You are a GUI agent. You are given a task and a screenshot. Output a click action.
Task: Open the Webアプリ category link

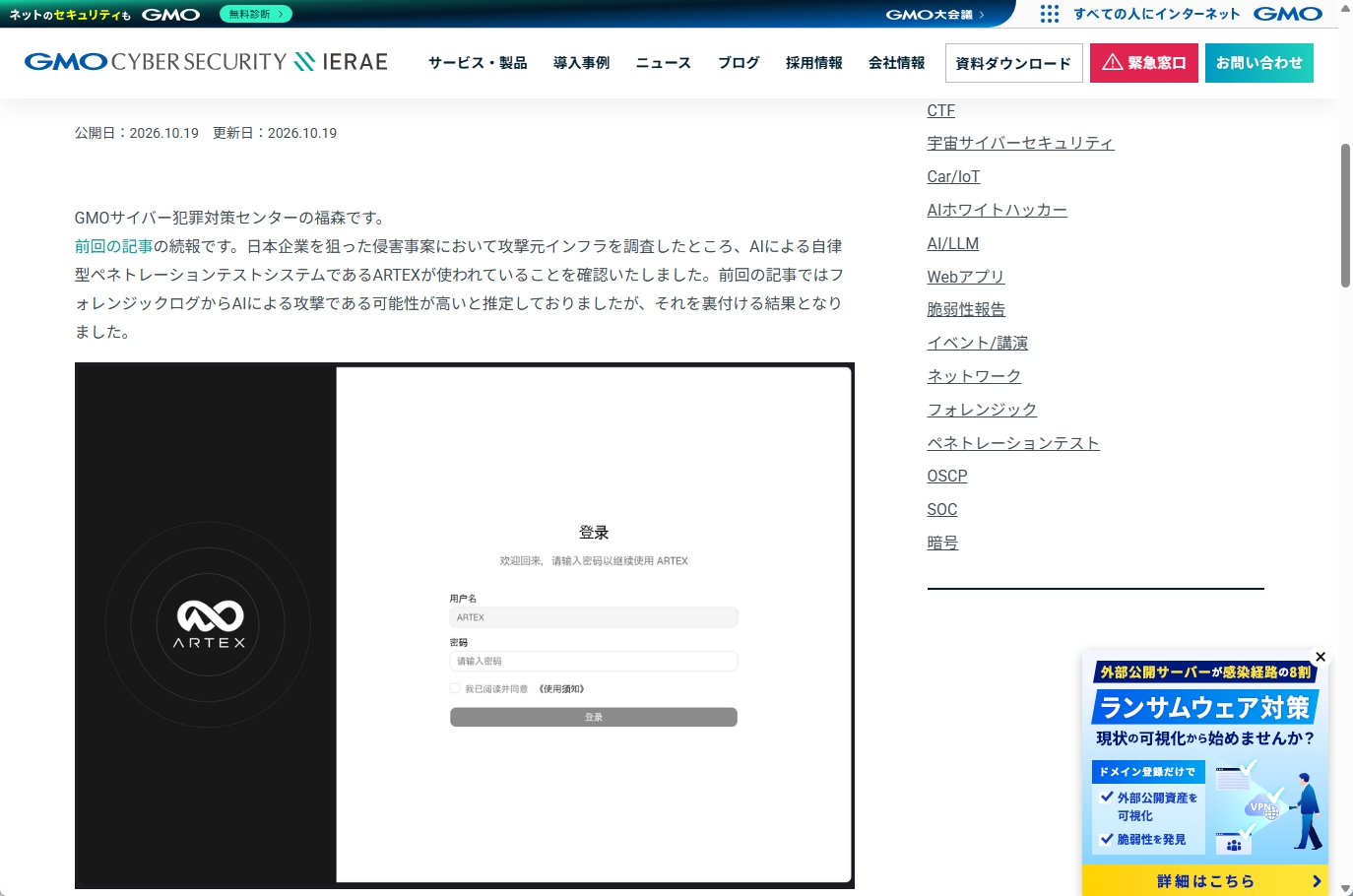tap(966, 278)
